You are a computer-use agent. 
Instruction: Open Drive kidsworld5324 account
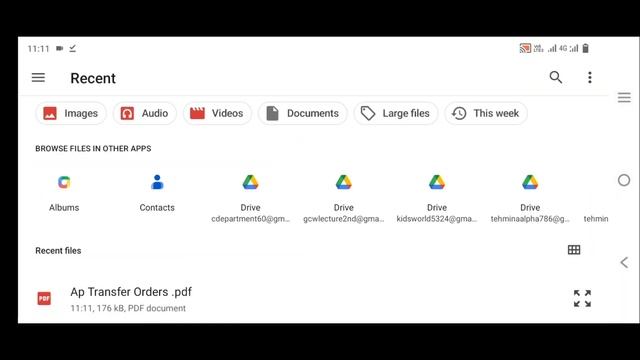tap(437, 198)
